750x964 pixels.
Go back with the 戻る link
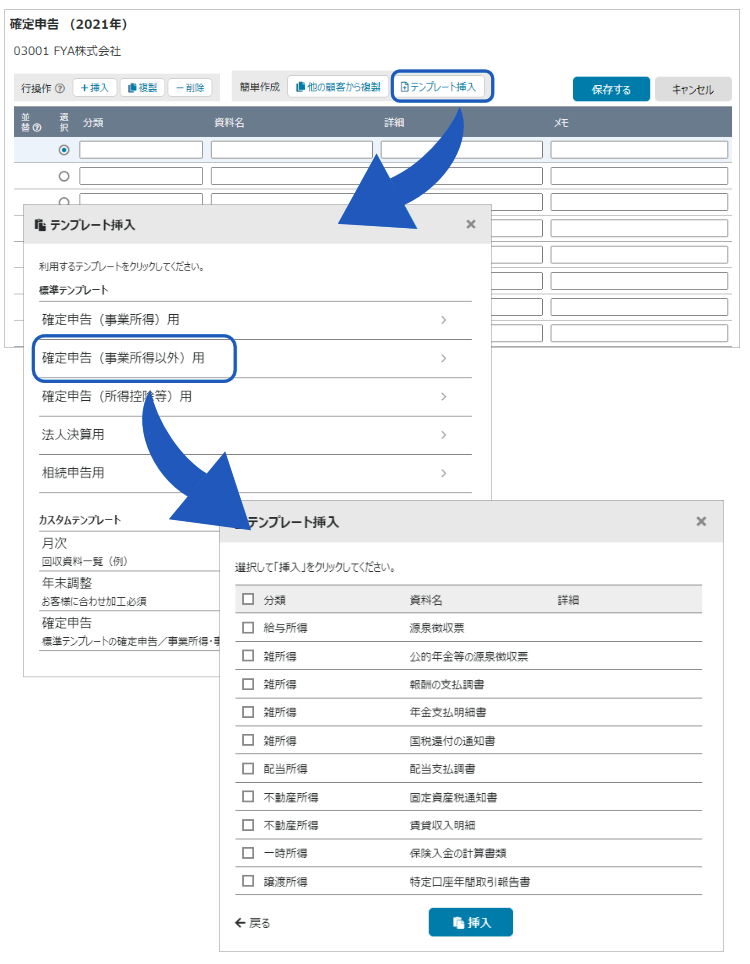[252, 922]
